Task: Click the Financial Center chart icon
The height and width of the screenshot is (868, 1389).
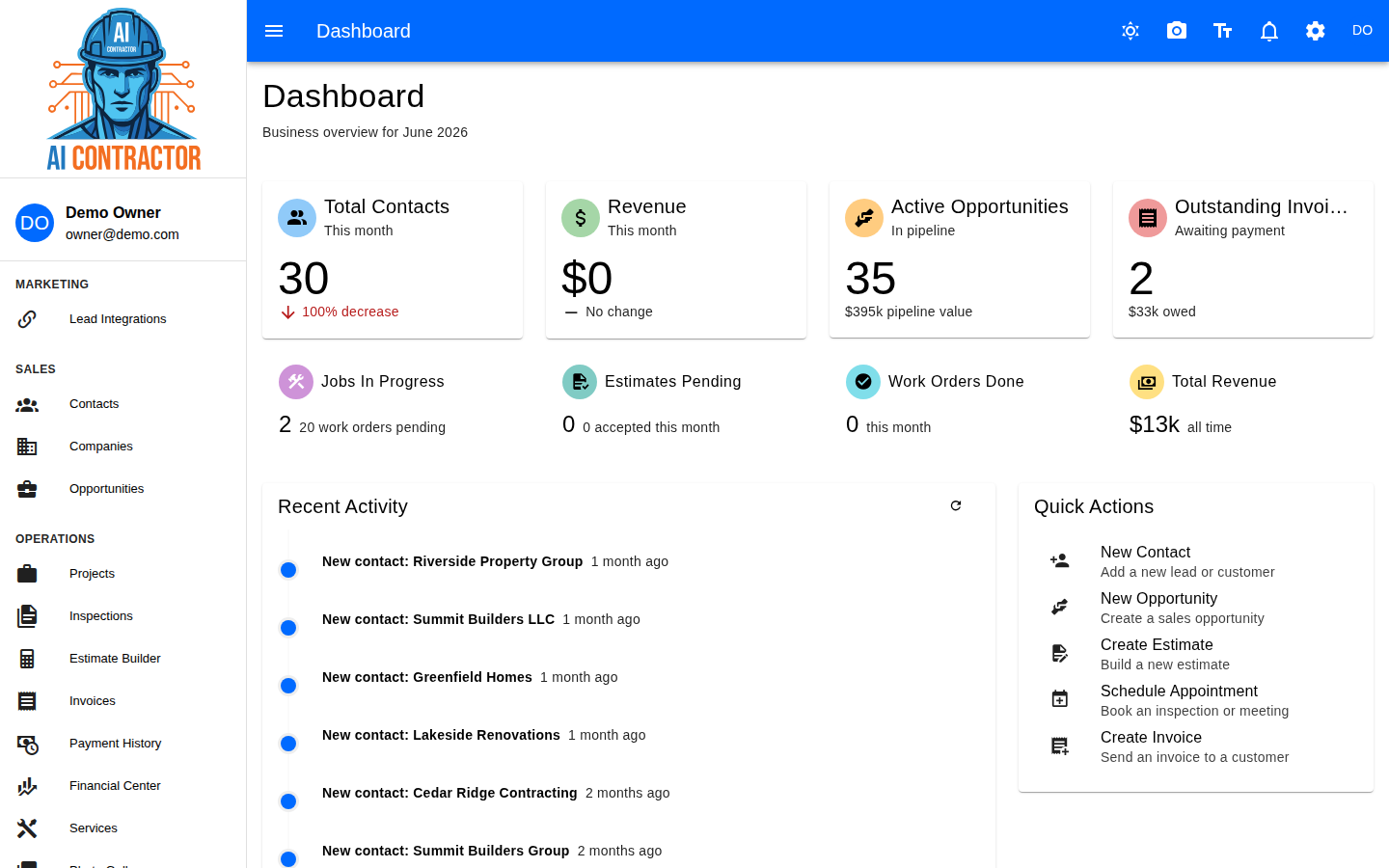Action: pos(27,786)
